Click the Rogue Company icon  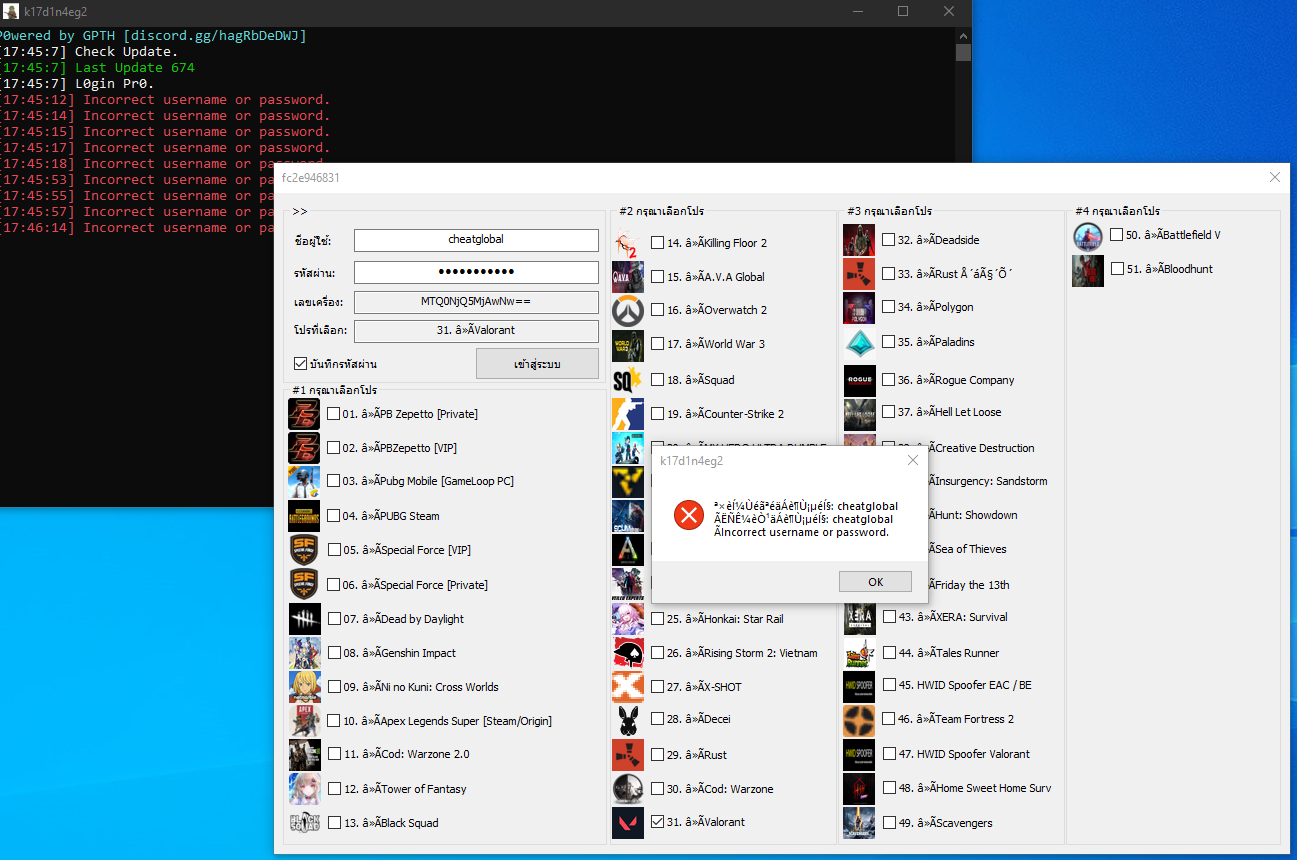click(859, 380)
